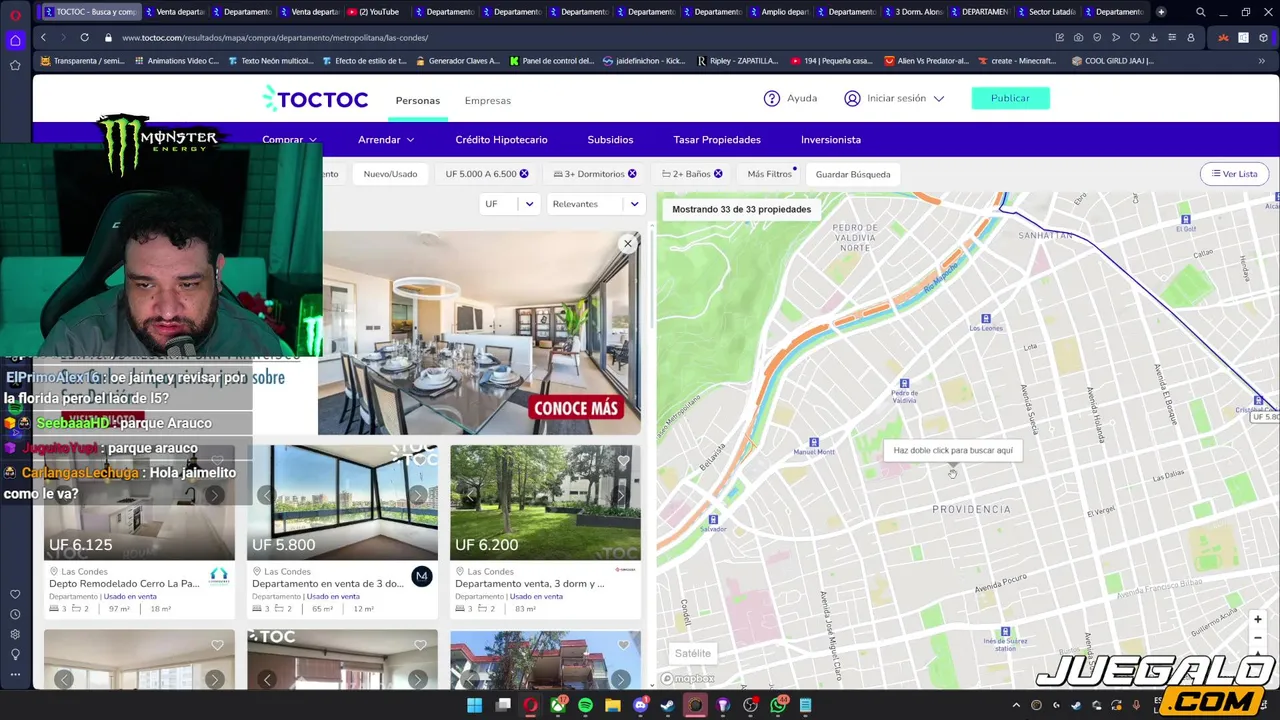Viewport: 1280px width, 720px height.
Task: Toggle the Nuevo/Usado filter
Action: tap(390, 174)
